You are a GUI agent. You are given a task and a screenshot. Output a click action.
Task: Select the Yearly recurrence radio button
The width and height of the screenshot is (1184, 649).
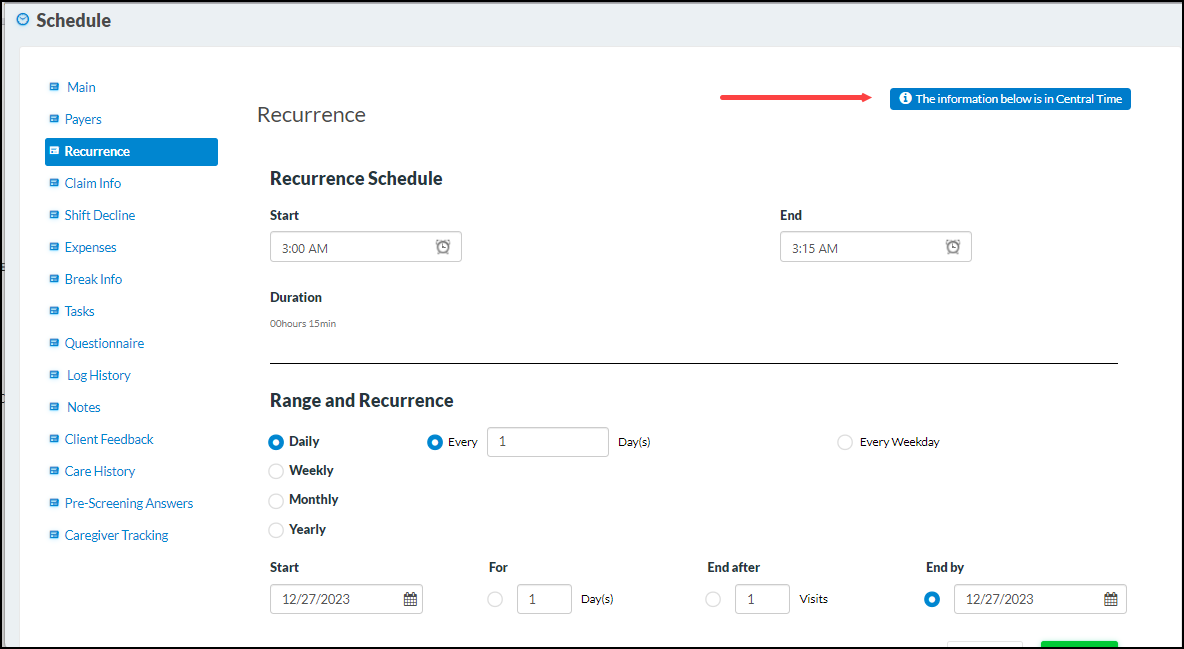(x=276, y=529)
